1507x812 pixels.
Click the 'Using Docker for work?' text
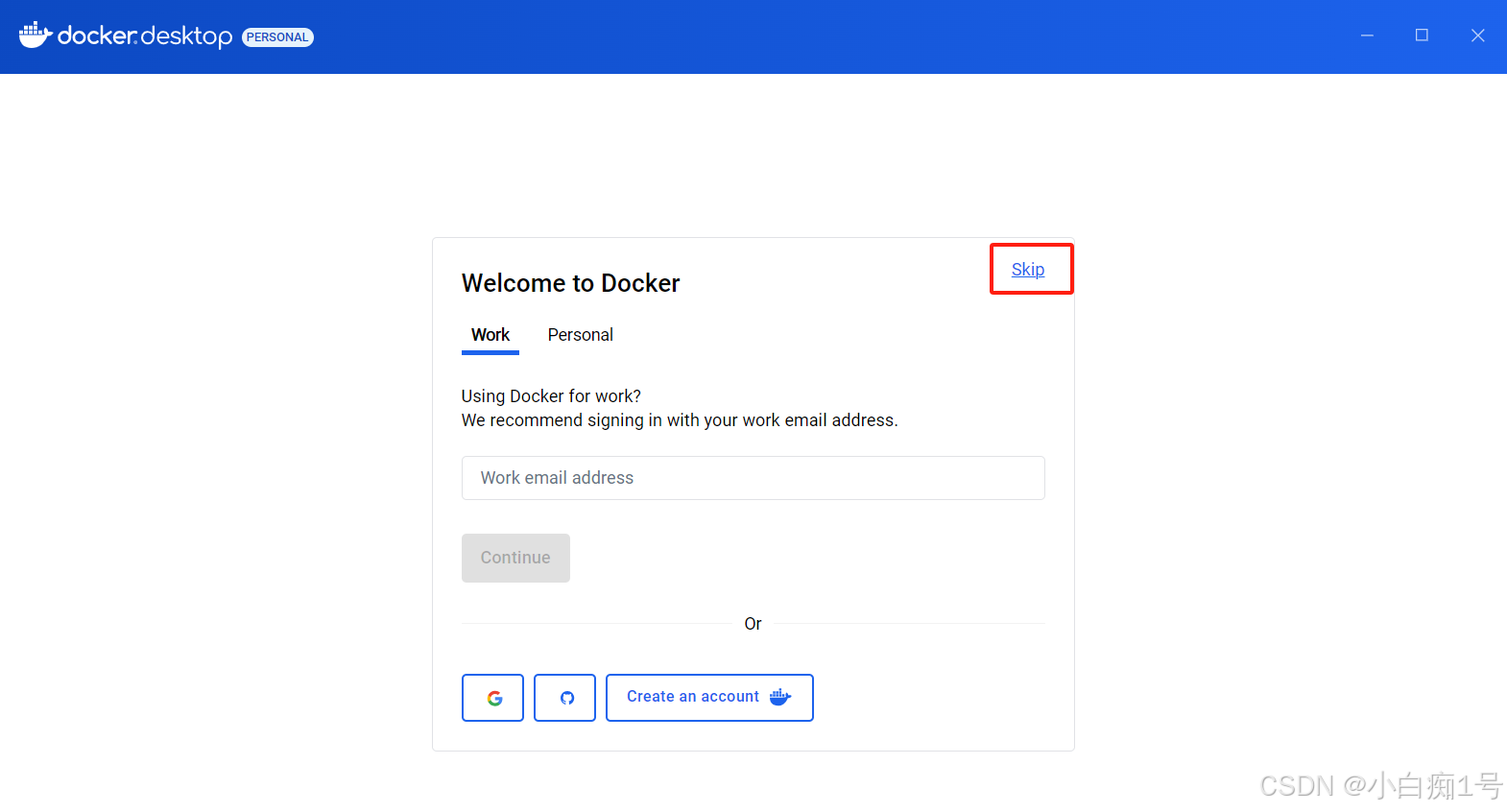click(551, 396)
